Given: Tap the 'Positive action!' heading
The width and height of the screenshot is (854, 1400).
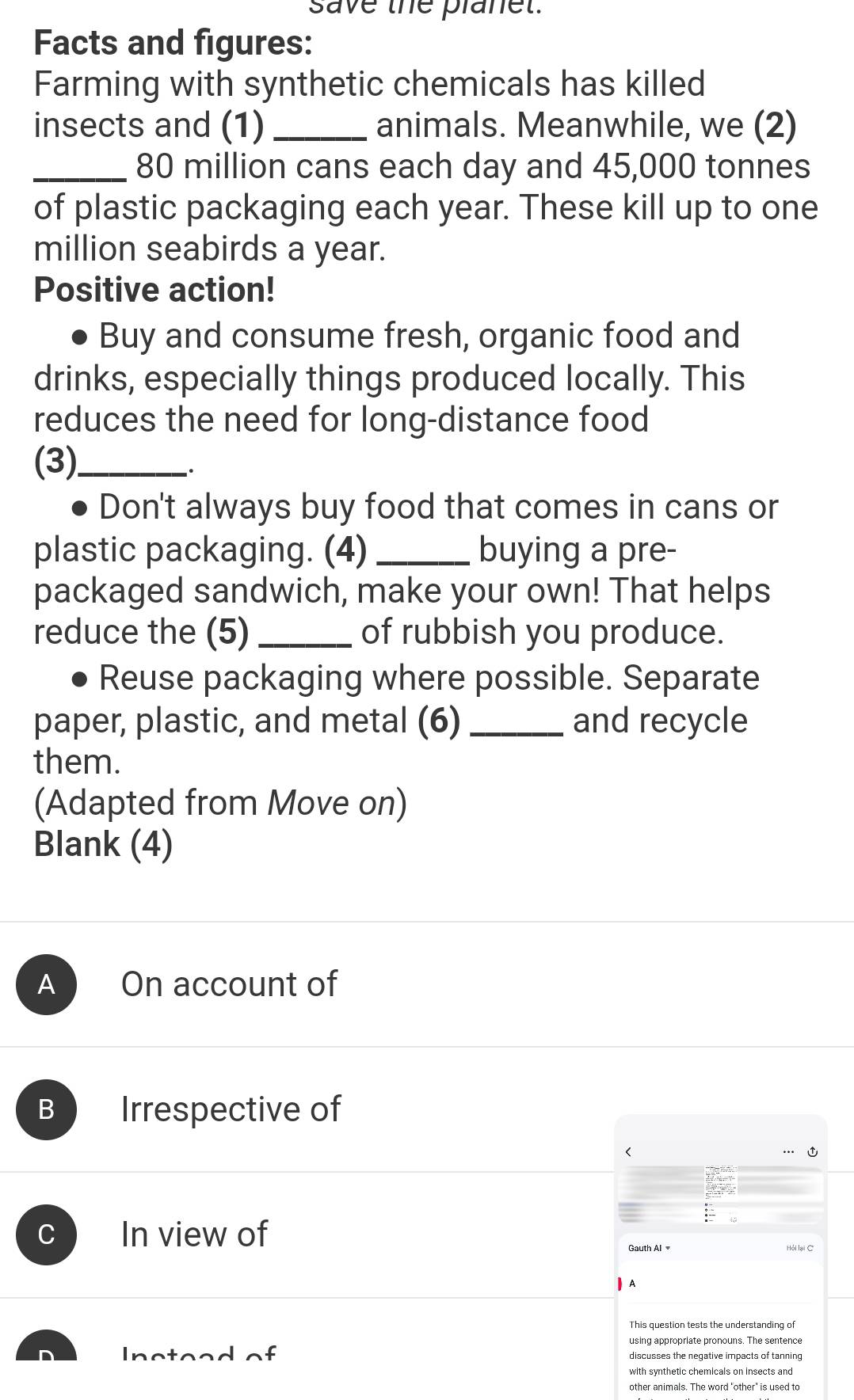Looking at the screenshot, I should click(154, 290).
